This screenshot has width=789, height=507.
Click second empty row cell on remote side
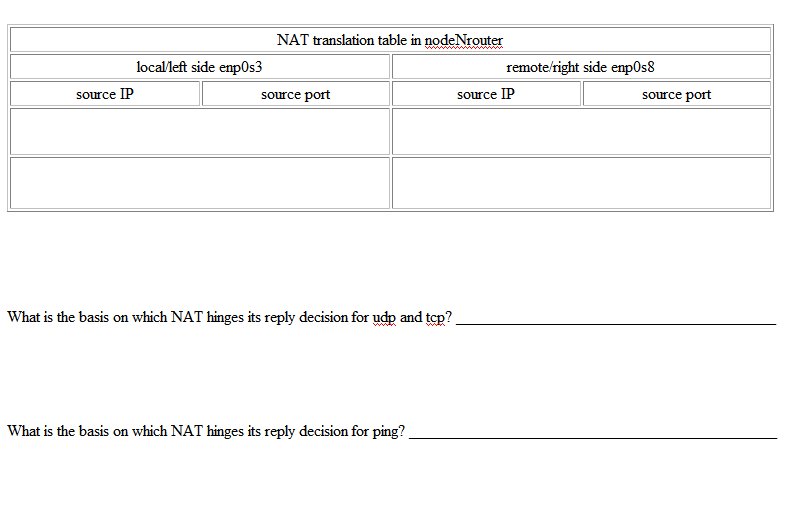[x=580, y=182]
